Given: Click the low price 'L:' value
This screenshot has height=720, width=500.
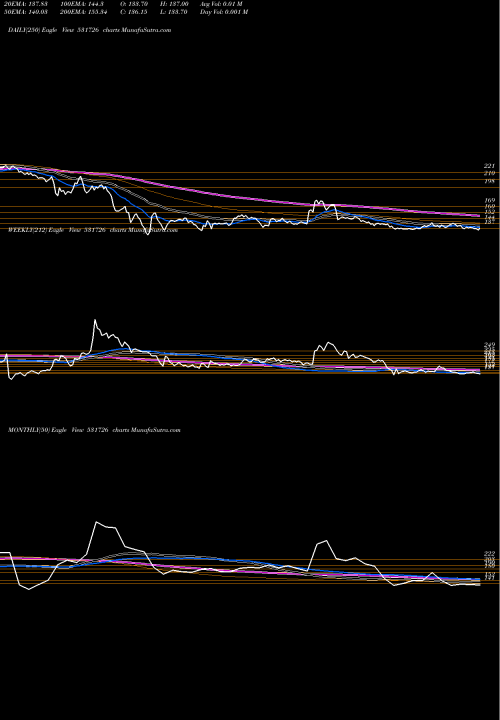Looking at the screenshot, I should pos(178,12).
